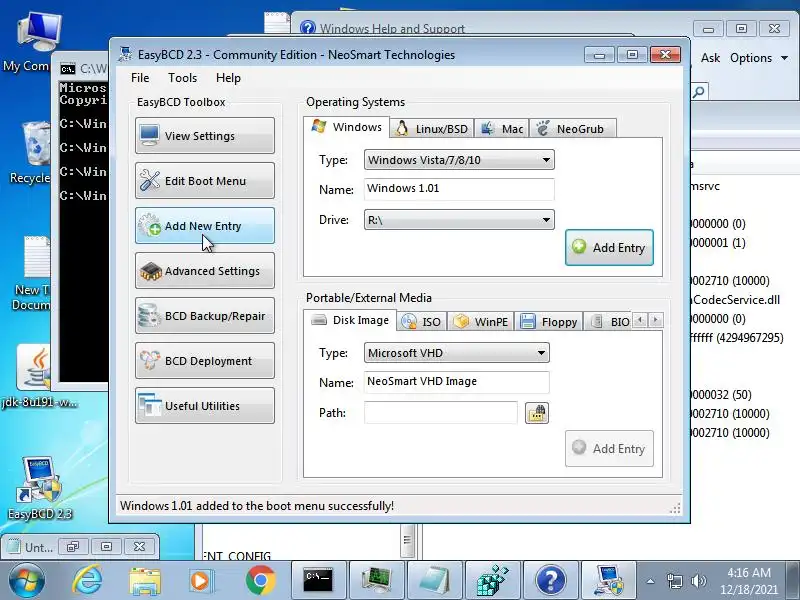Switch to the NeoGrub tab

(x=572, y=129)
